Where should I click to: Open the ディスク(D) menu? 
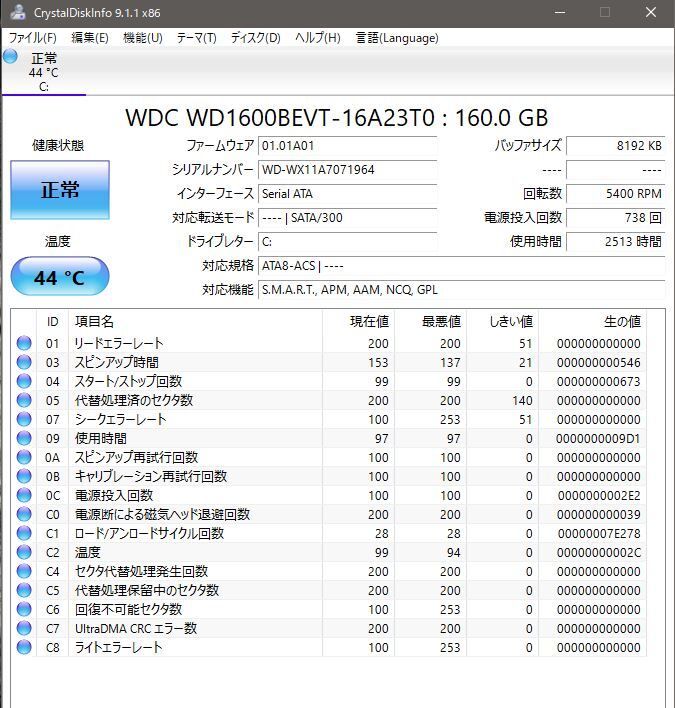point(256,38)
